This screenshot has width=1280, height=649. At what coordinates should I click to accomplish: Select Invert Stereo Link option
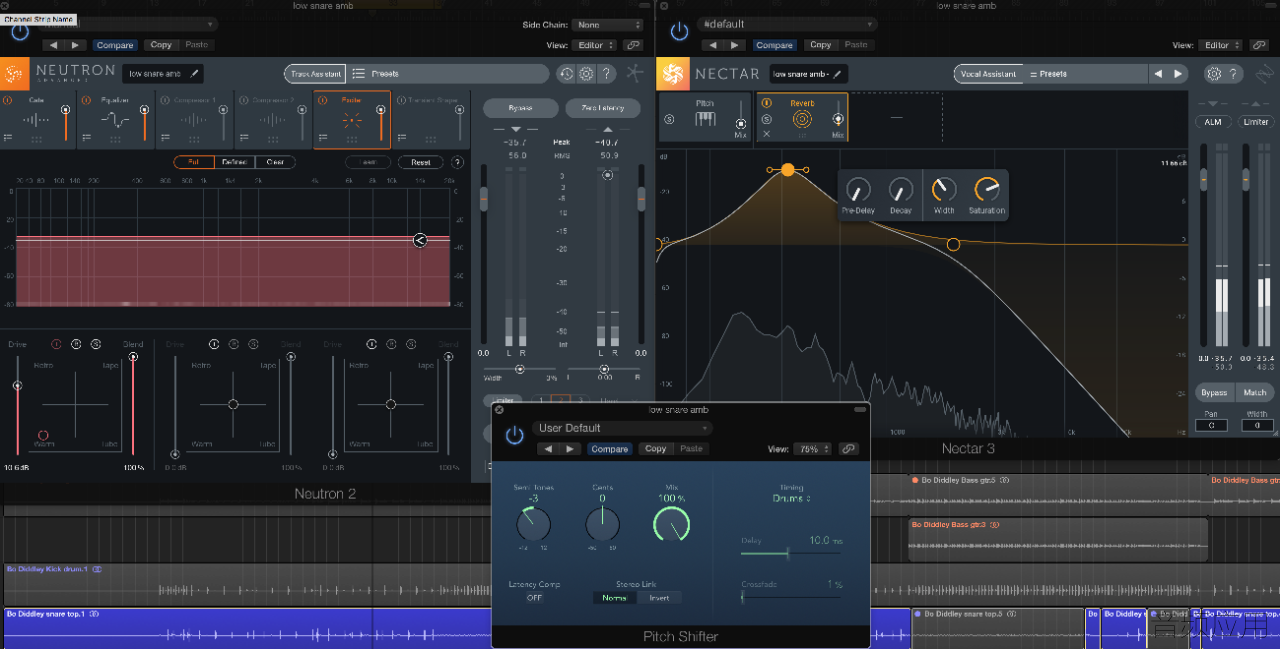pos(659,597)
